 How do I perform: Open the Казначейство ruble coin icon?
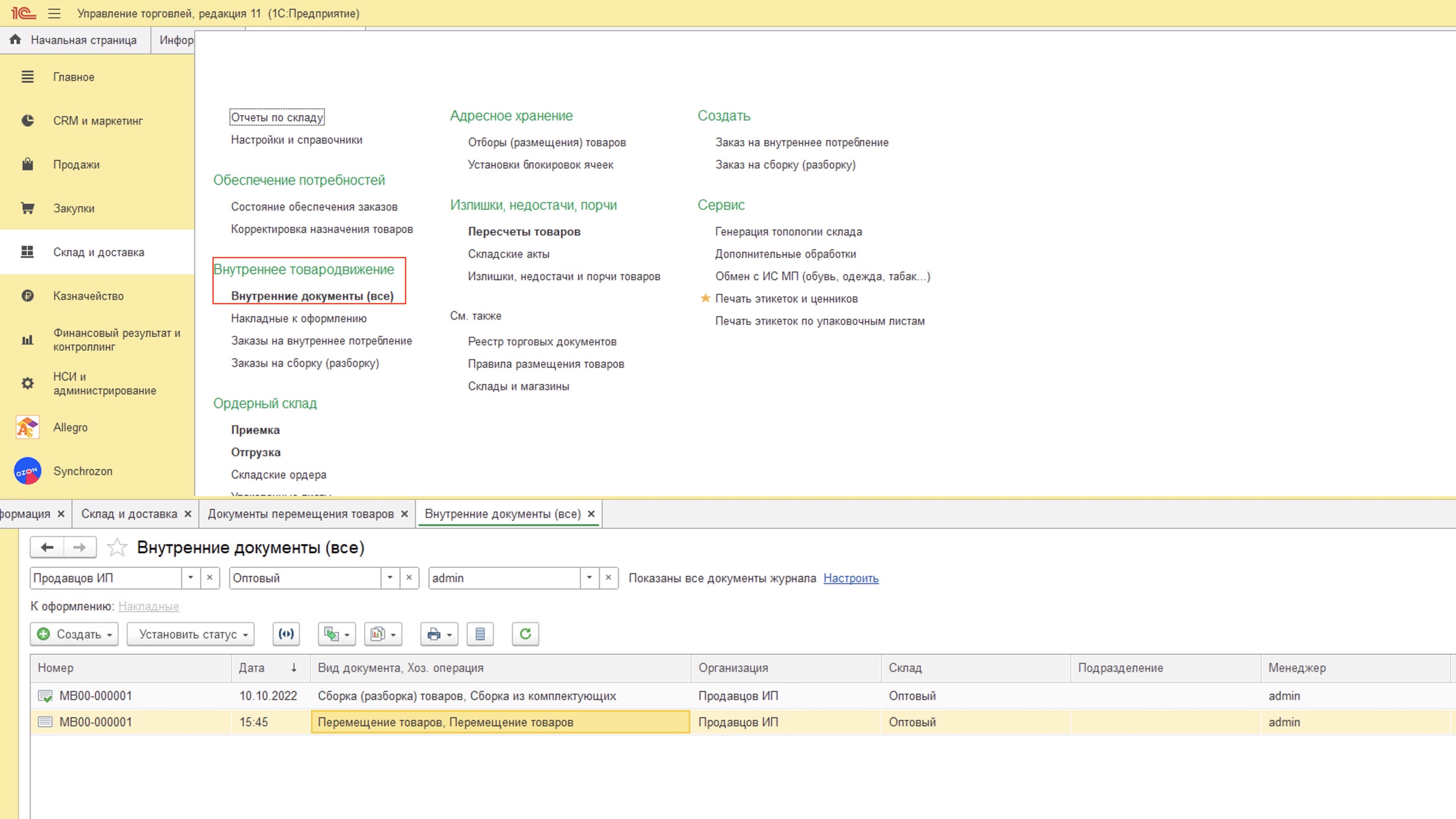coord(27,296)
